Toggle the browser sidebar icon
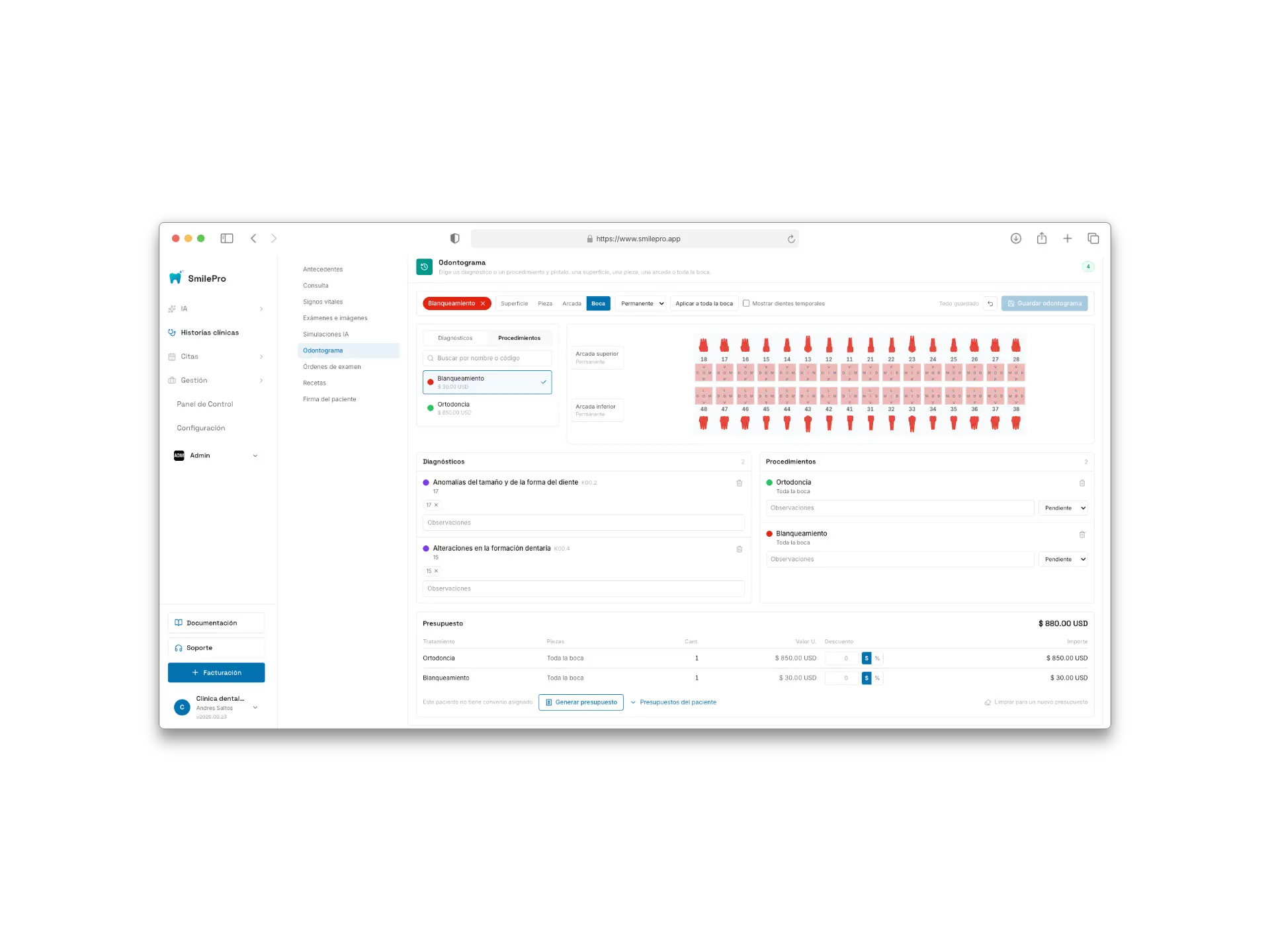This screenshot has width=1270, height=952. [x=227, y=238]
